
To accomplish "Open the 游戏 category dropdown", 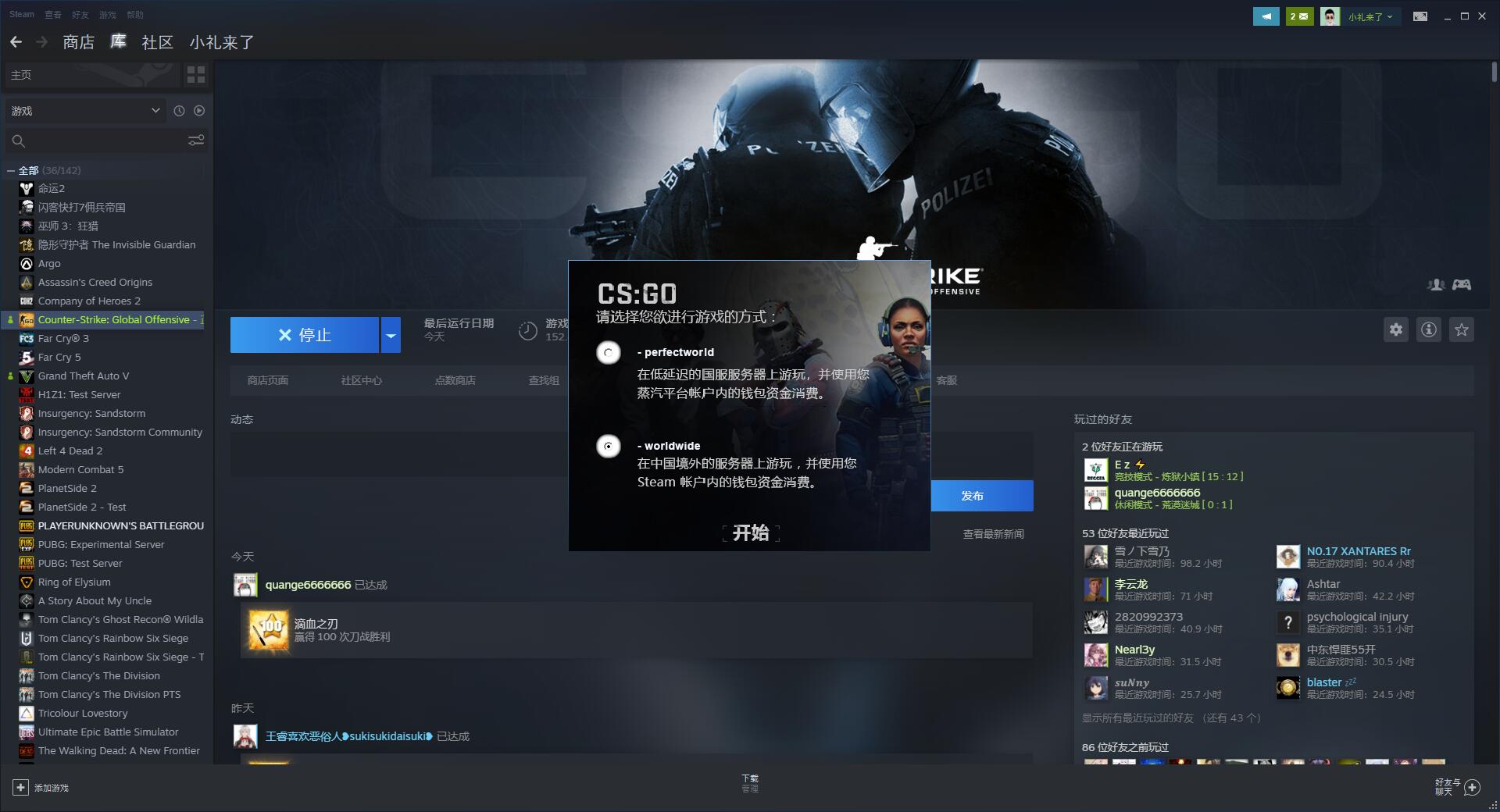I will click(86, 111).
